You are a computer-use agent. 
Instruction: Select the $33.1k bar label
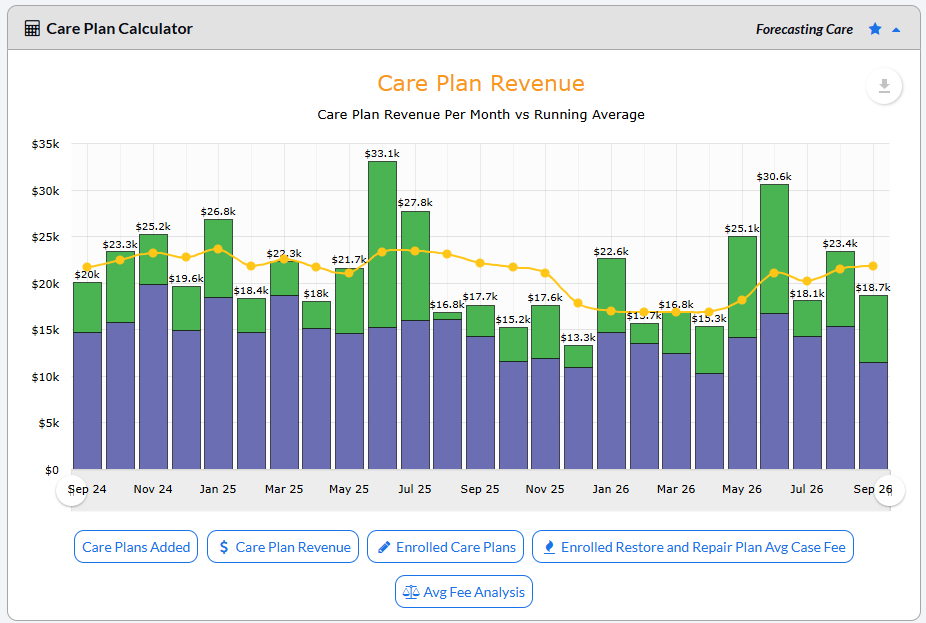tap(382, 154)
